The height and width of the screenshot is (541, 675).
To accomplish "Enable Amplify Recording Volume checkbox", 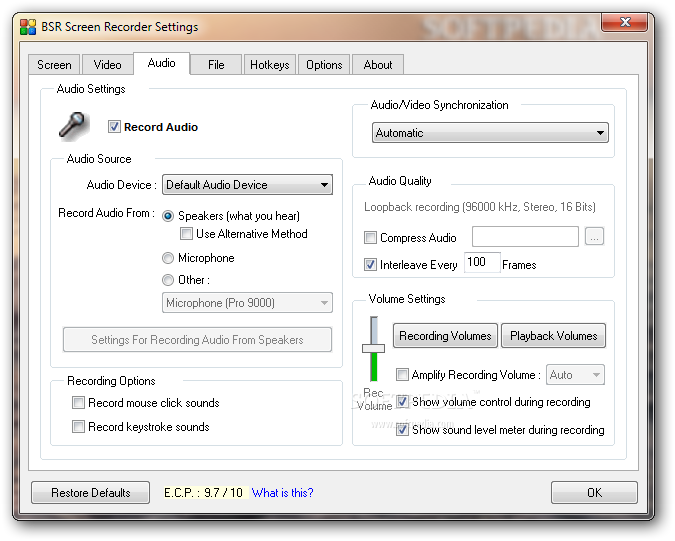I will 402,374.
